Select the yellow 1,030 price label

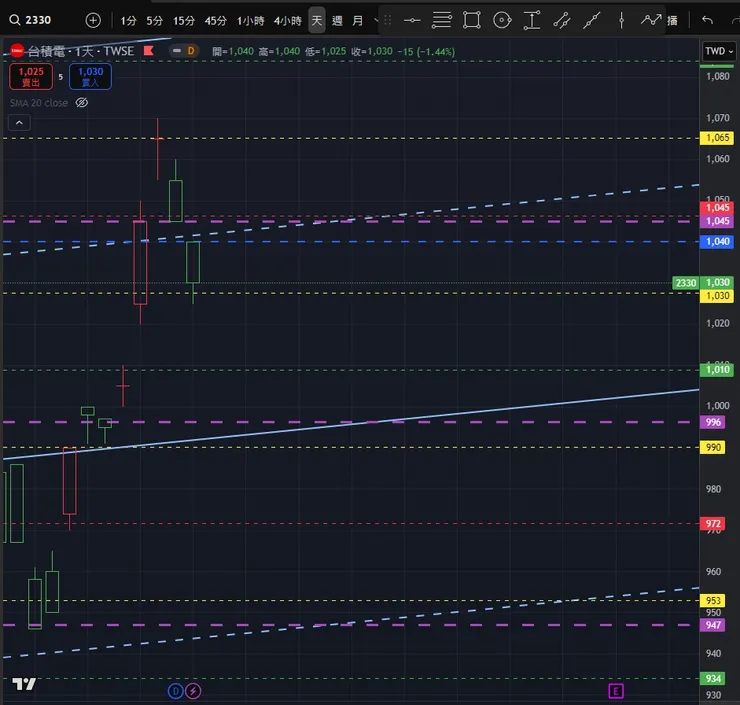[x=717, y=296]
